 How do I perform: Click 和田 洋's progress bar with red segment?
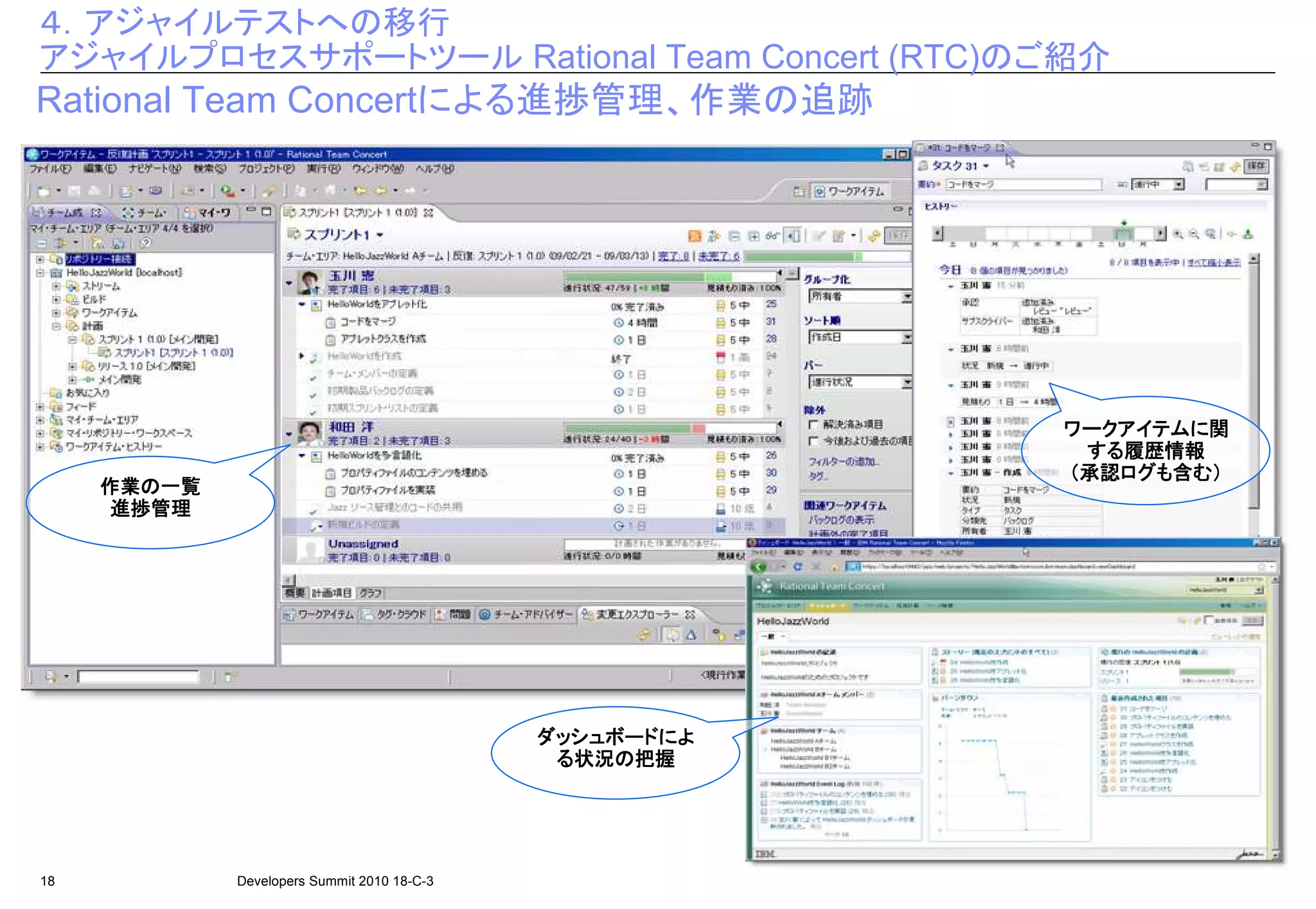(670, 428)
